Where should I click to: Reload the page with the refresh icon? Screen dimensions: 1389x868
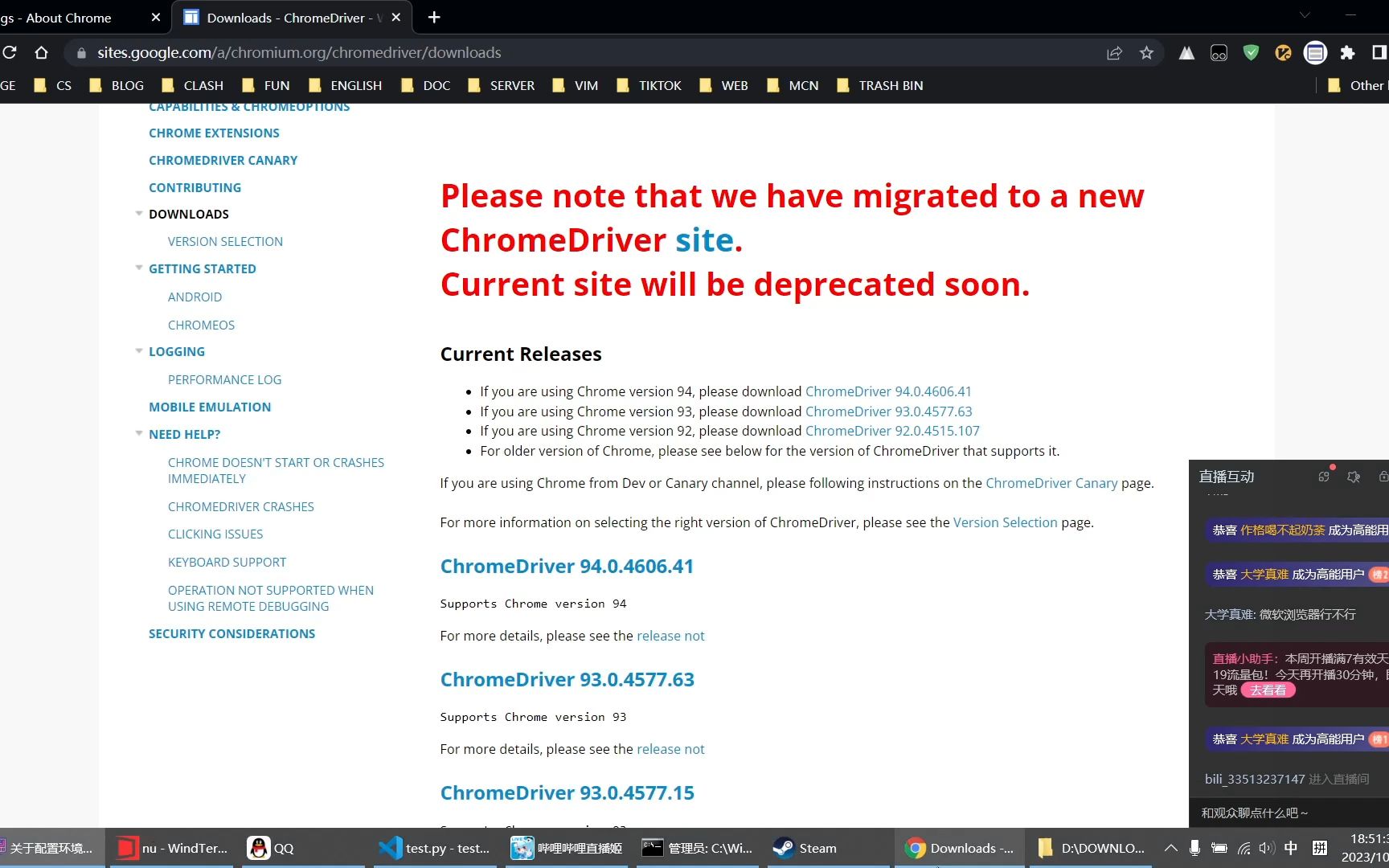click(x=10, y=52)
